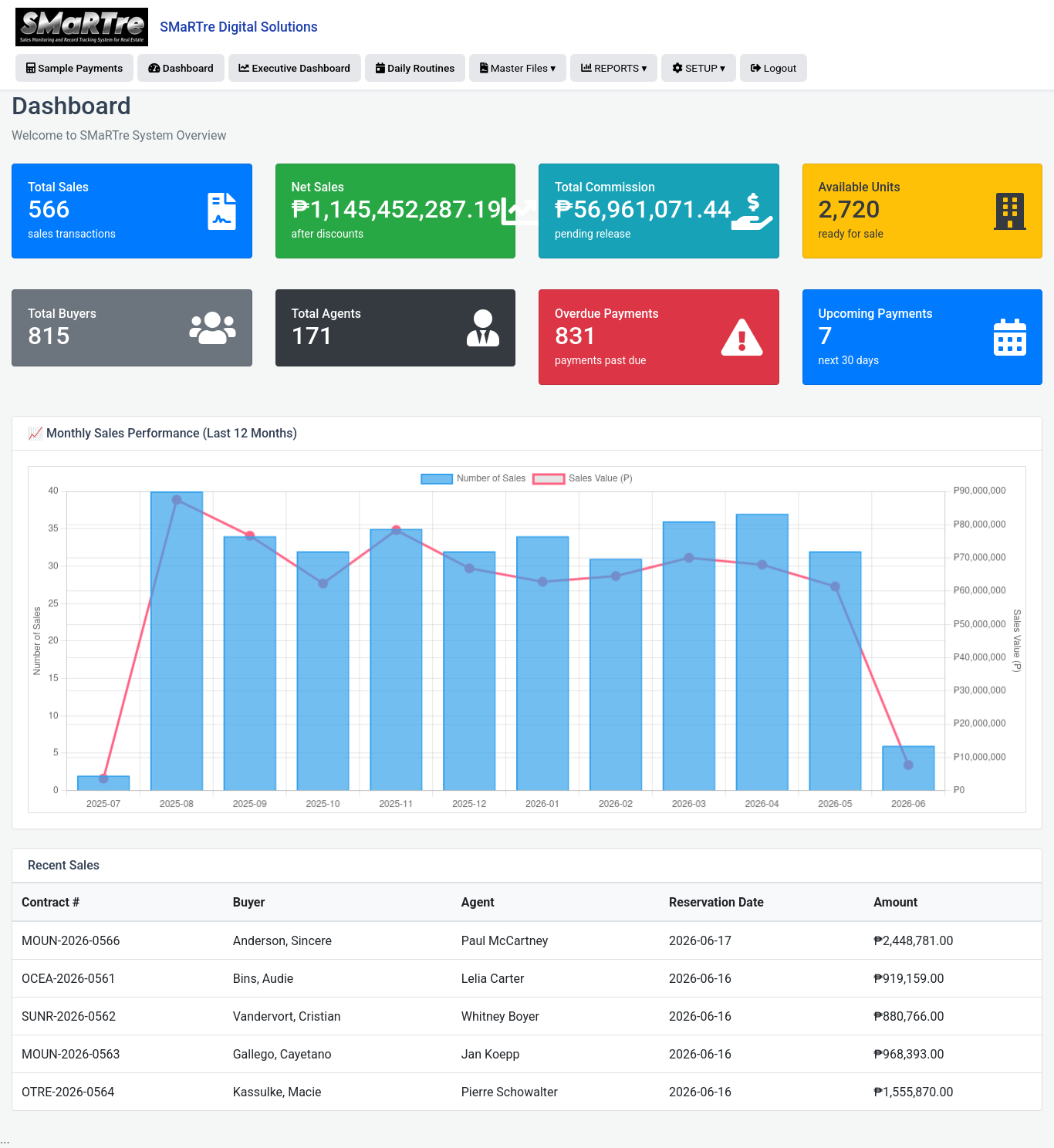Toggle the Sales Value (P) legend item
This screenshot has height=1148, width=1054.
click(583, 478)
